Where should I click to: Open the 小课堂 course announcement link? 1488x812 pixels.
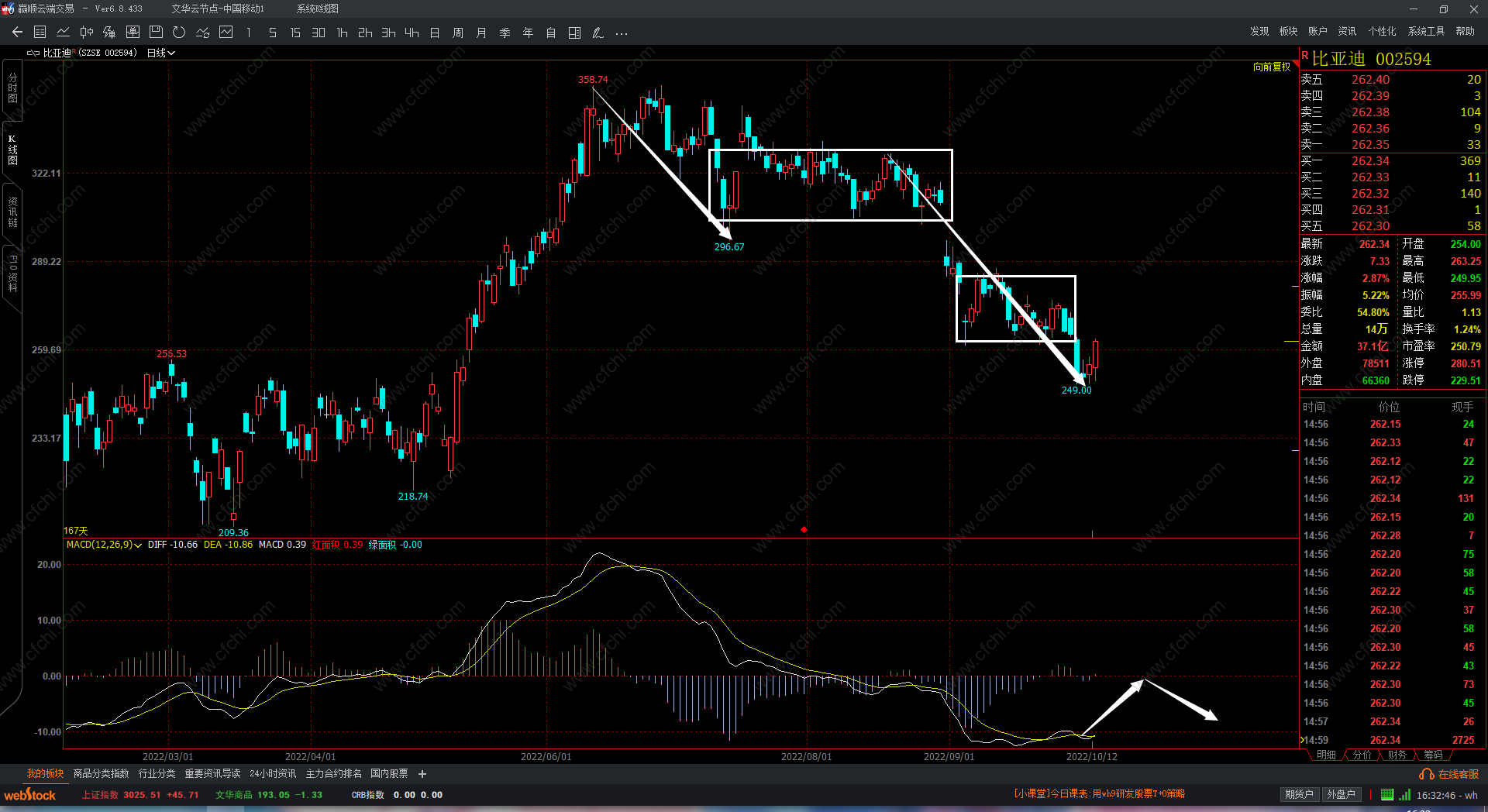click(x=1099, y=794)
